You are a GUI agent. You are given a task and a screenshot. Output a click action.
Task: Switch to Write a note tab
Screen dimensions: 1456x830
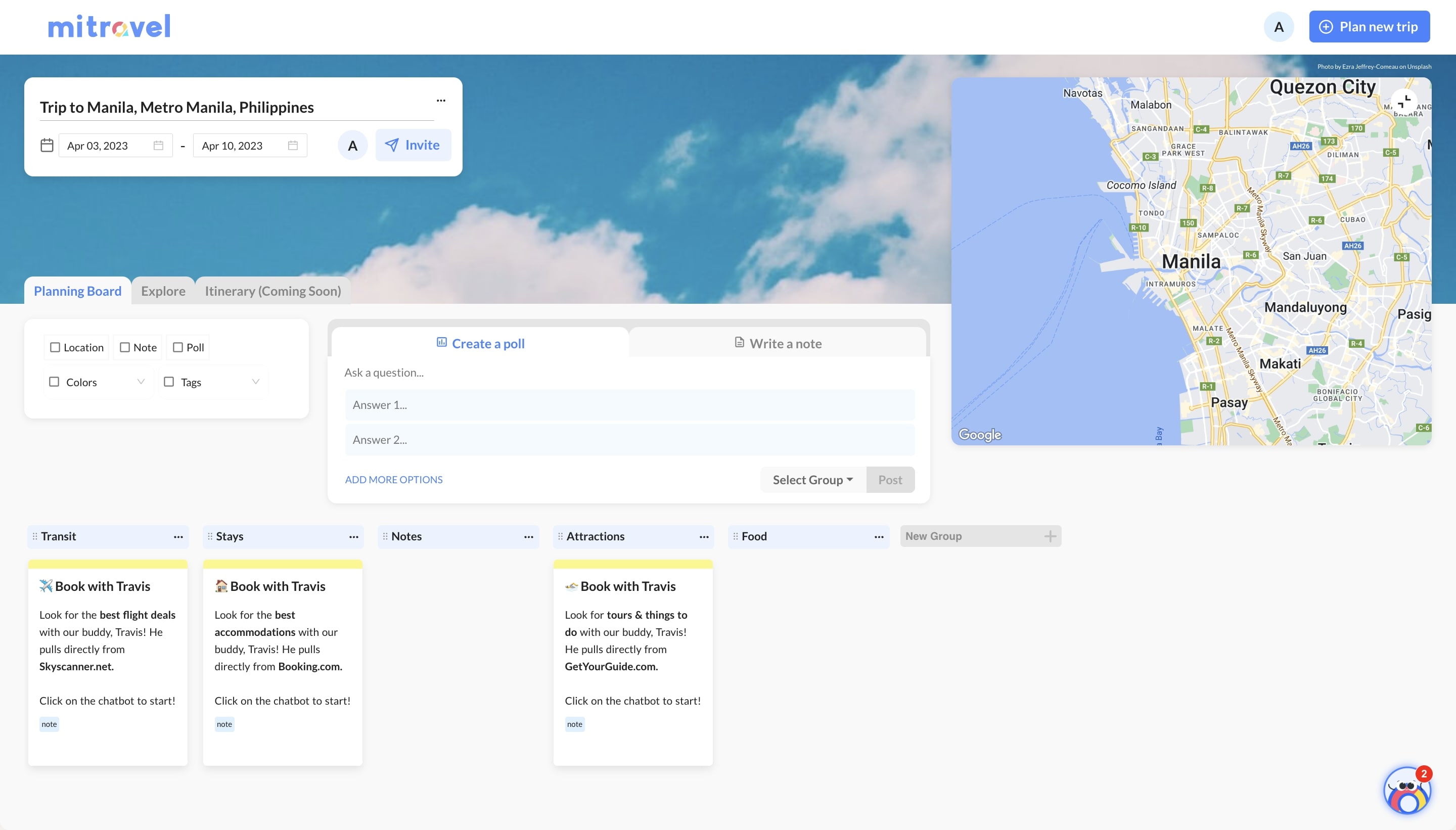(x=778, y=343)
